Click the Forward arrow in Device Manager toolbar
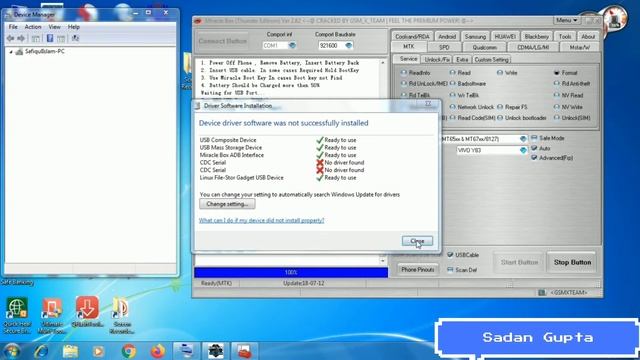The height and width of the screenshot is (360, 640). [21, 38]
